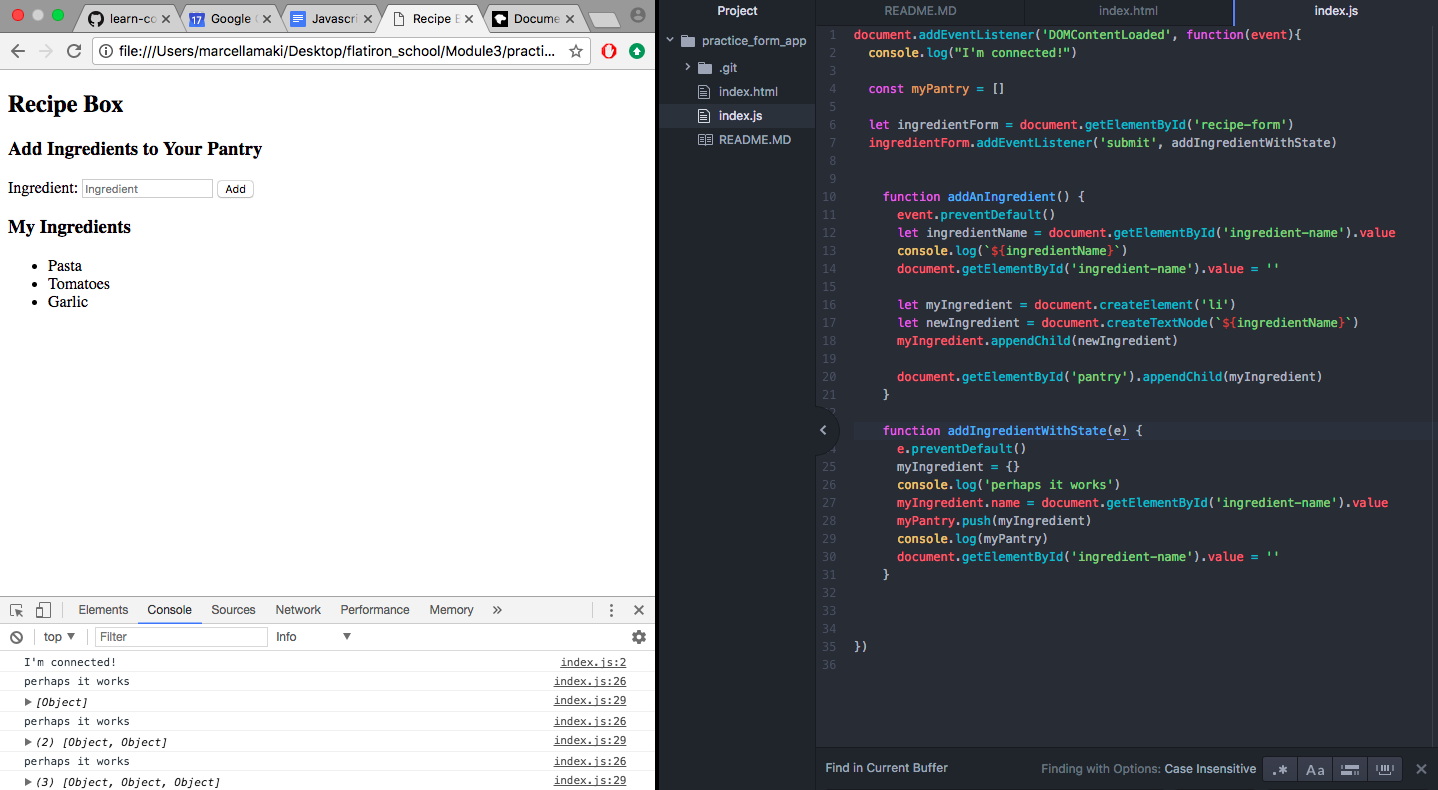Switch to the index.html editor tab
Viewport: 1438px width, 790px height.
(x=1129, y=11)
